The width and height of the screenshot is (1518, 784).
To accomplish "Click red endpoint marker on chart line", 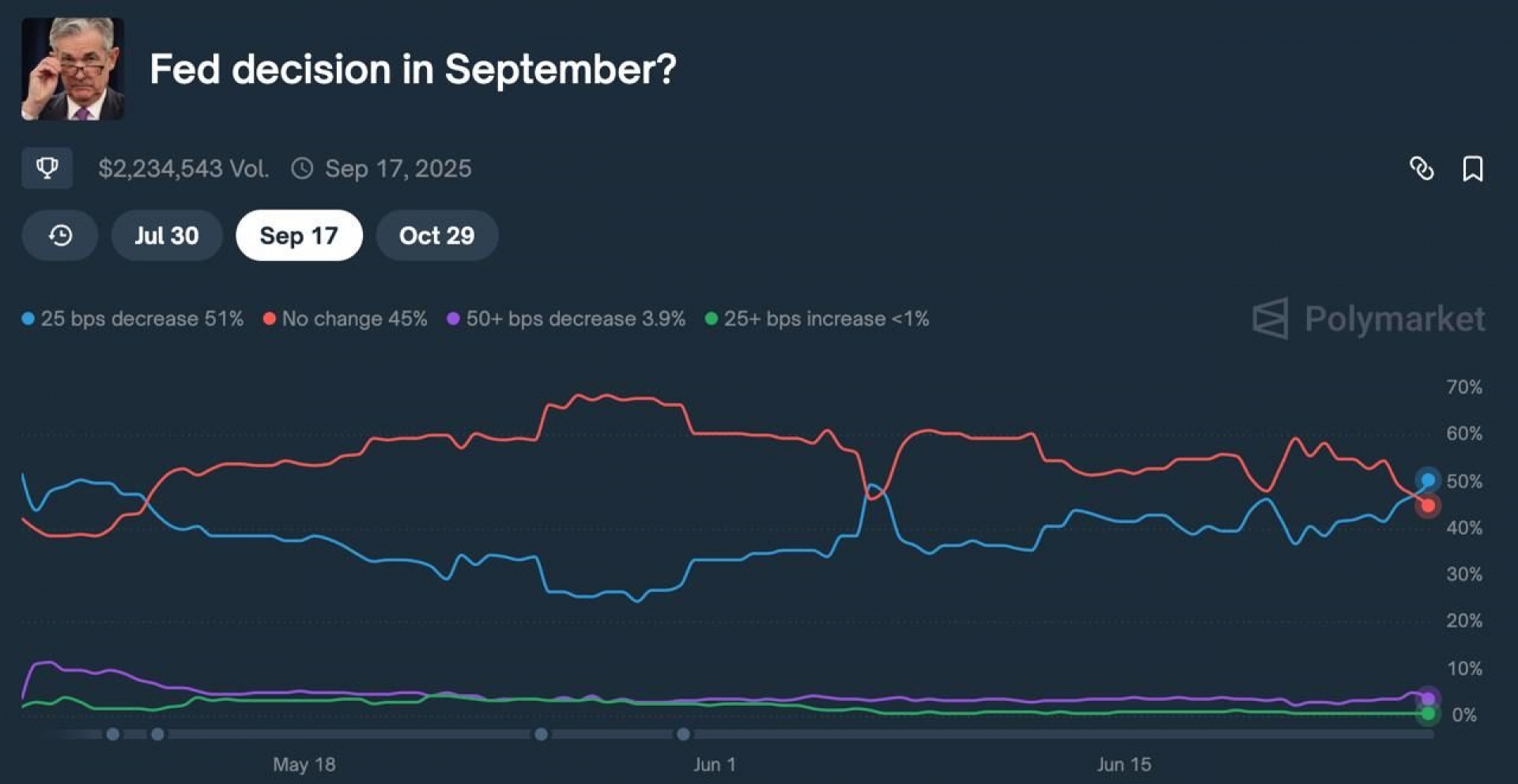I will tap(1428, 506).
